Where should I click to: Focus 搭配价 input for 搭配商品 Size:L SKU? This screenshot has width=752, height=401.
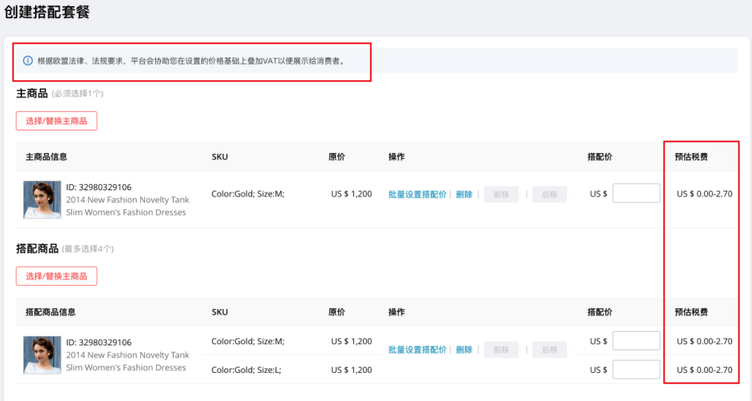pos(636,370)
